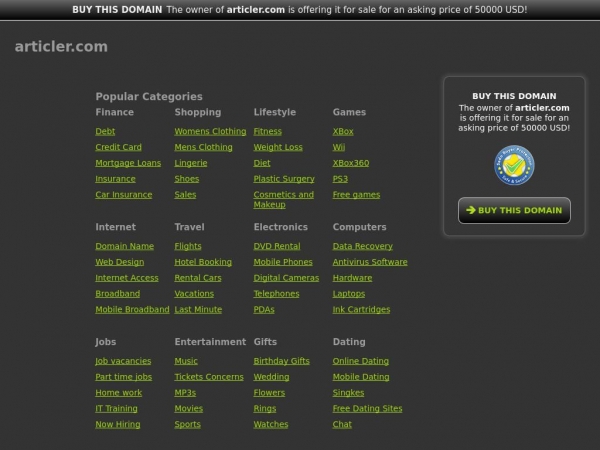Open the Ink Cartridges link
The height and width of the screenshot is (450, 600).
[361, 309]
